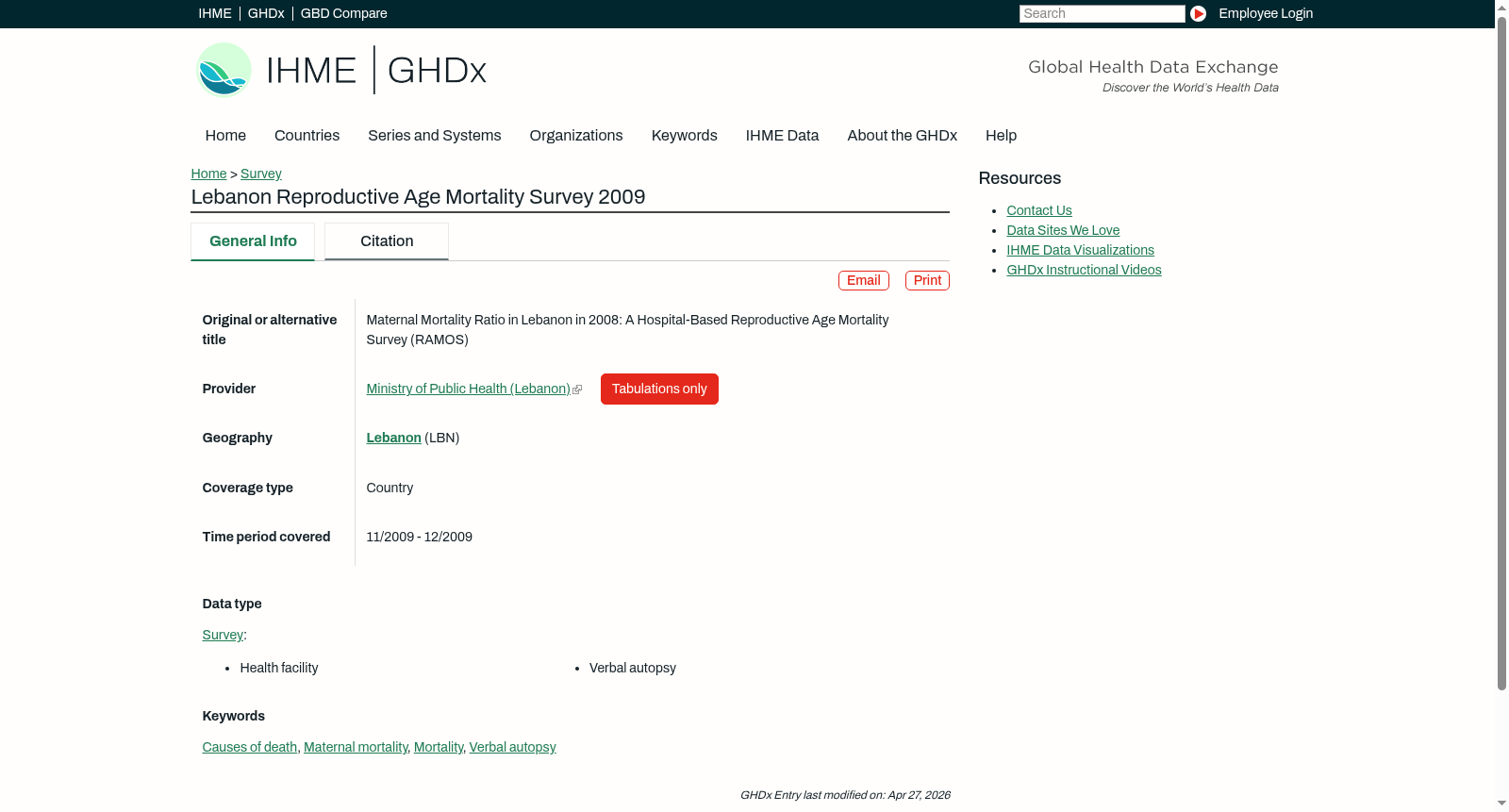Click the Email button
The width and height of the screenshot is (1509, 812).
tap(864, 281)
